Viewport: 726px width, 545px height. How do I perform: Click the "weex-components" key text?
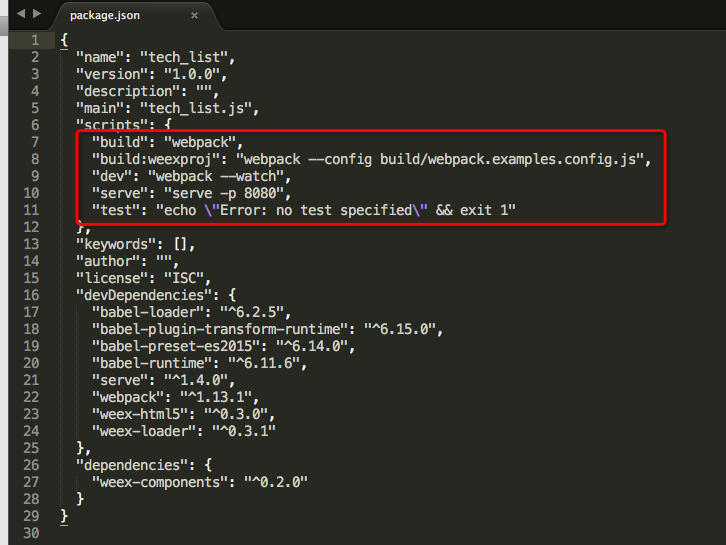click(160, 482)
